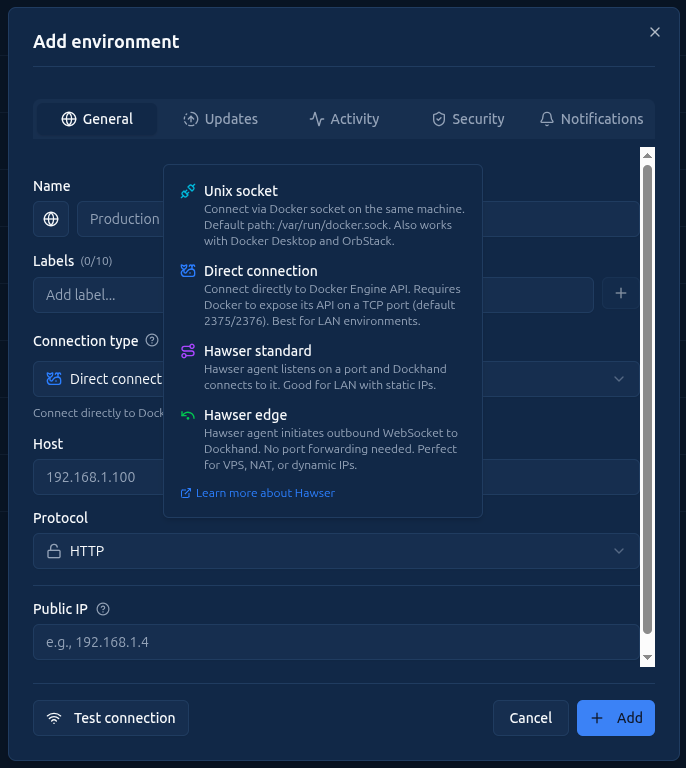686x768 pixels.
Task: Click the Hawser edge icon
Action: click(188, 415)
